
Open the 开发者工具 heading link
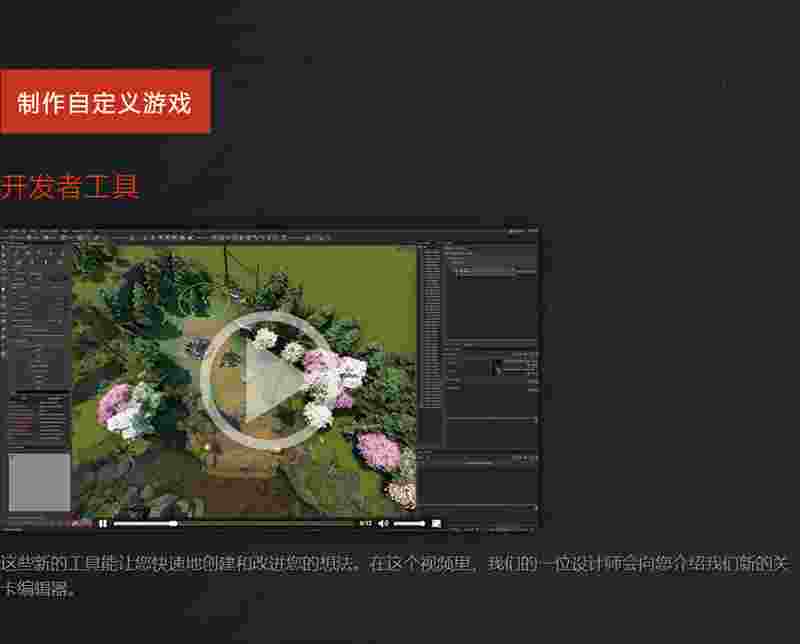point(70,187)
